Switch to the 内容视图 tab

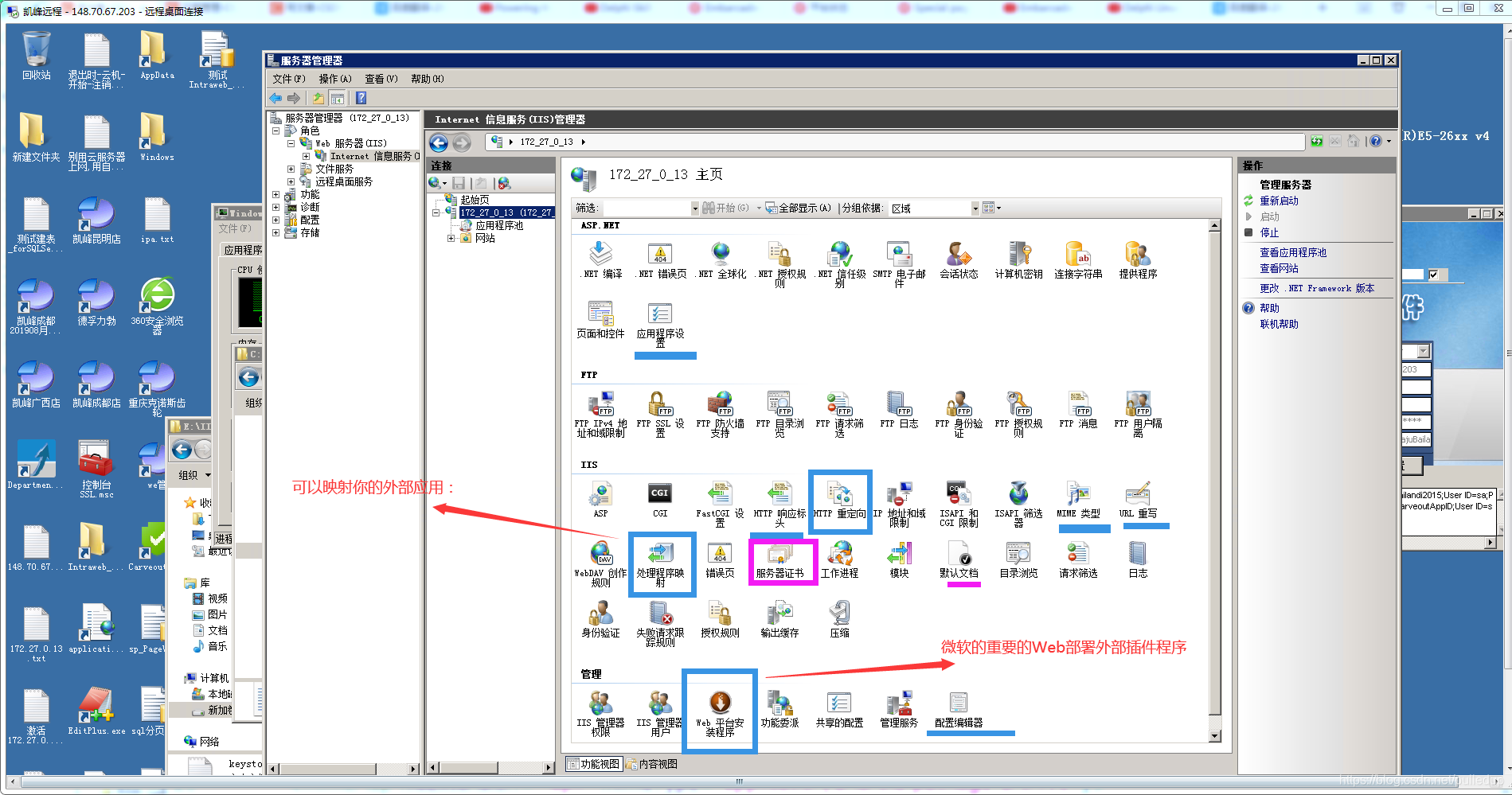coord(651,764)
